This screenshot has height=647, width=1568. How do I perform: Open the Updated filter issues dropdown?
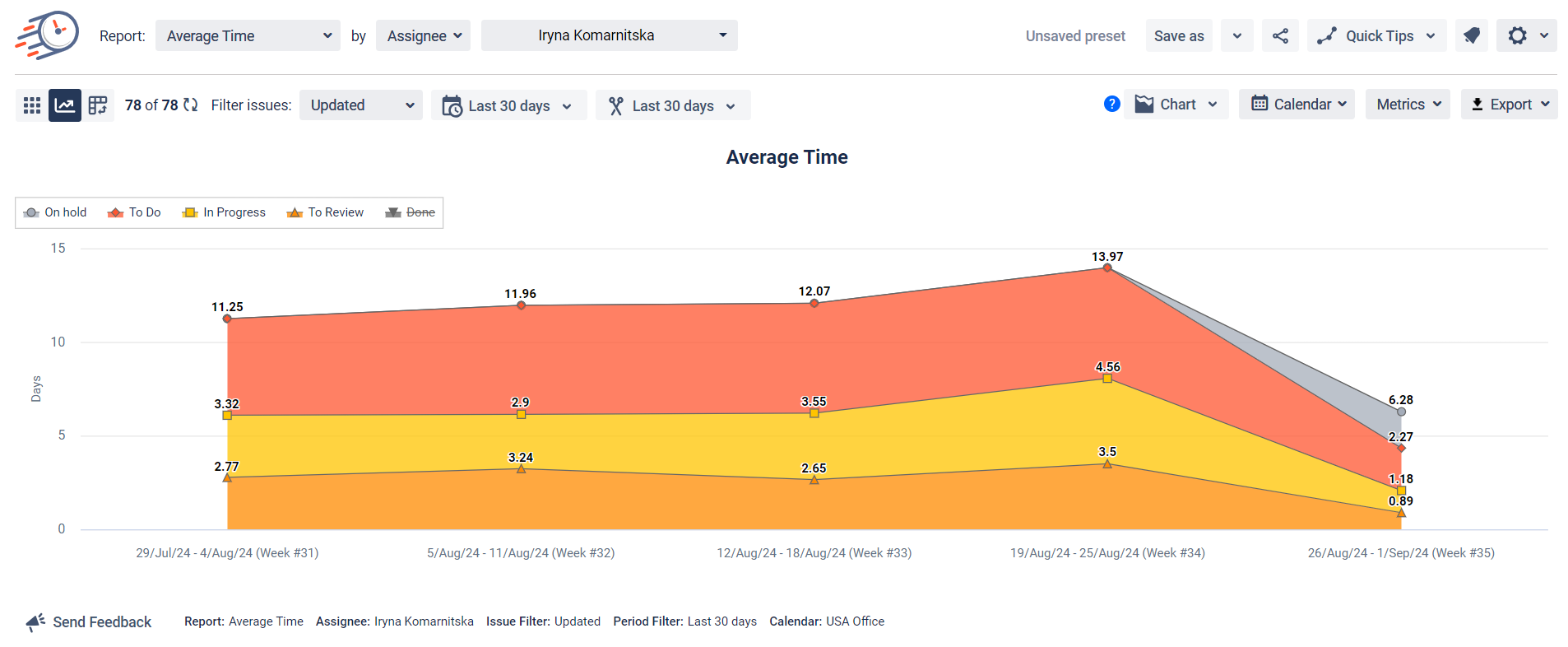[360, 105]
